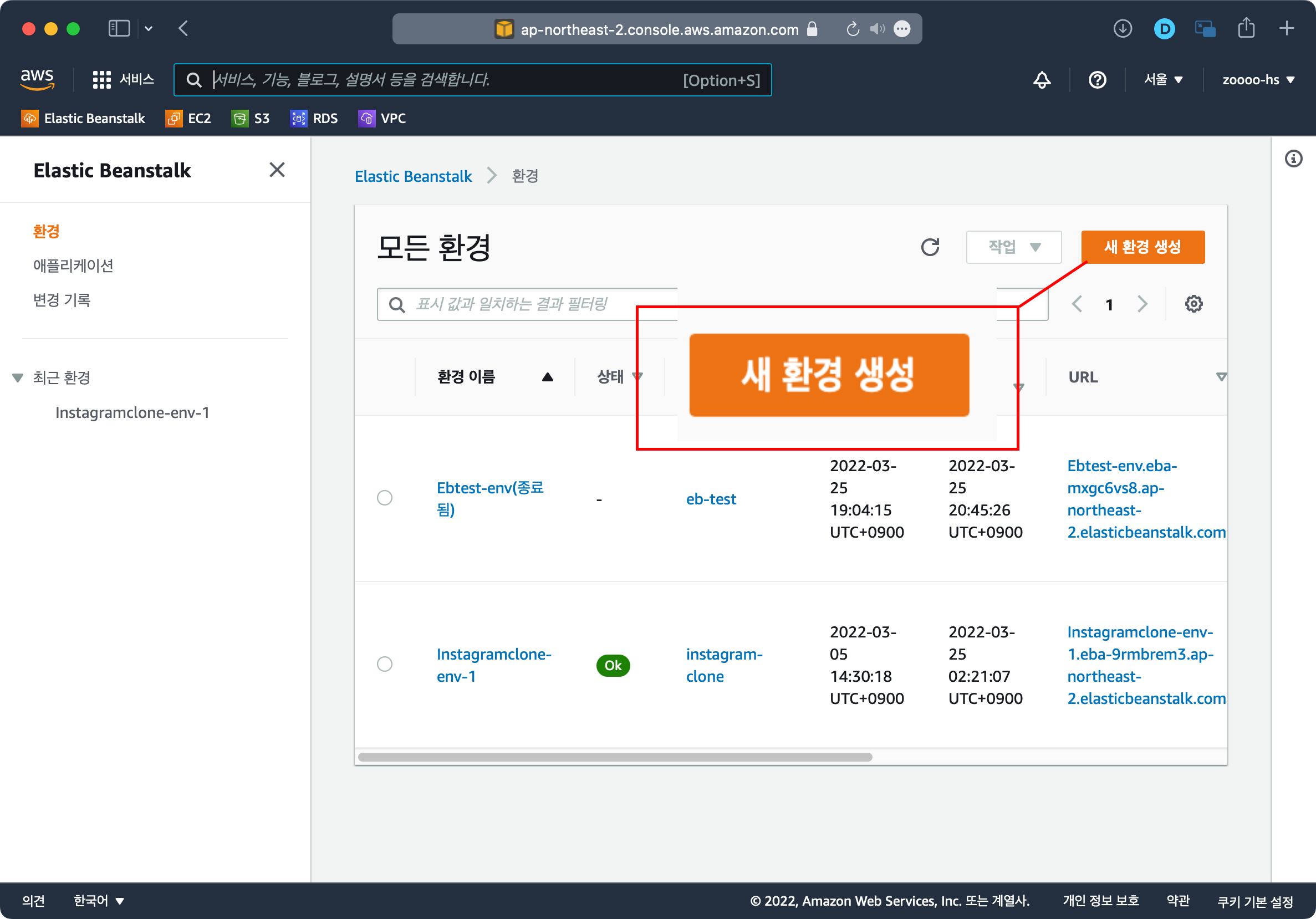Close the Elastic Beanstalk side navigation
Viewport: 1316px width, 919px height.
pyautogui.click(x=277, y=170)
